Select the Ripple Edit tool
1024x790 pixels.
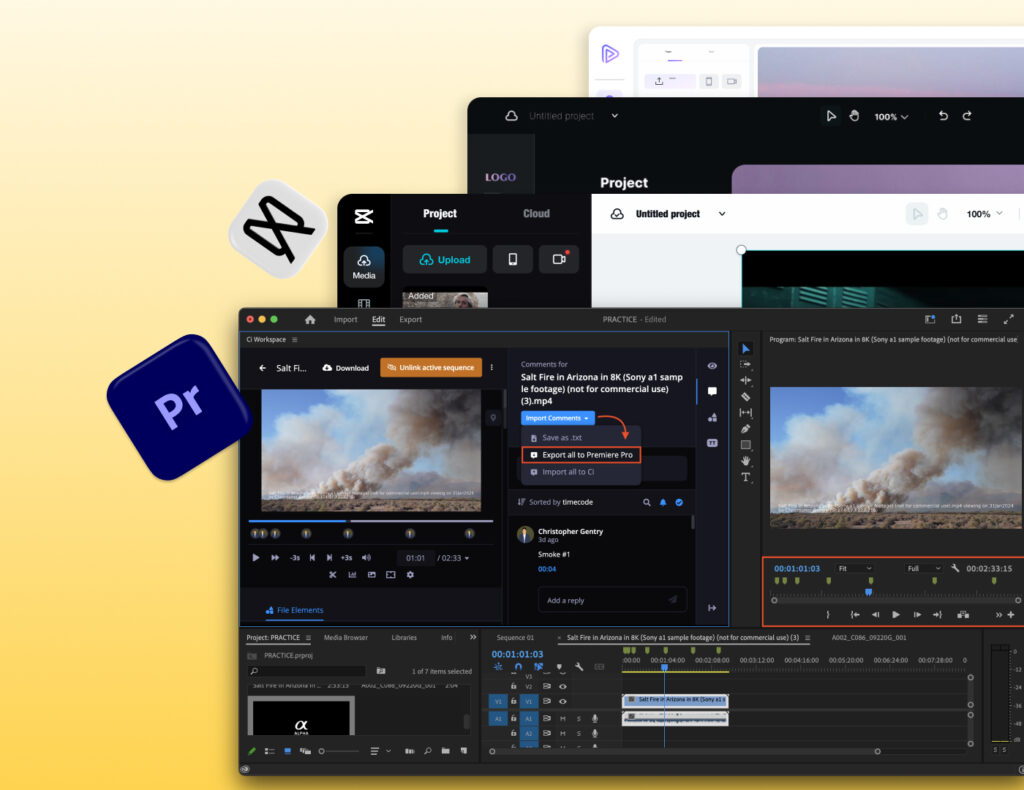[x=746, y=381]
